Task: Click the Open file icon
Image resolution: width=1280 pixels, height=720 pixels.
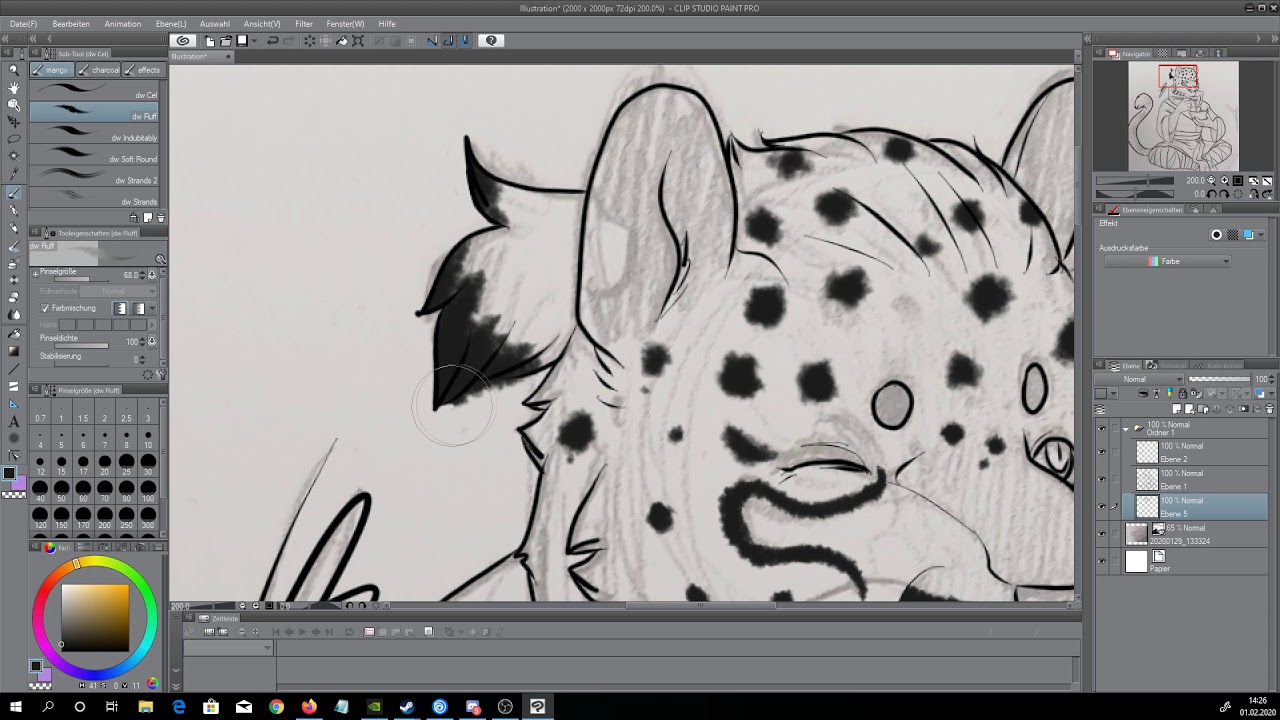Action: 226,41
